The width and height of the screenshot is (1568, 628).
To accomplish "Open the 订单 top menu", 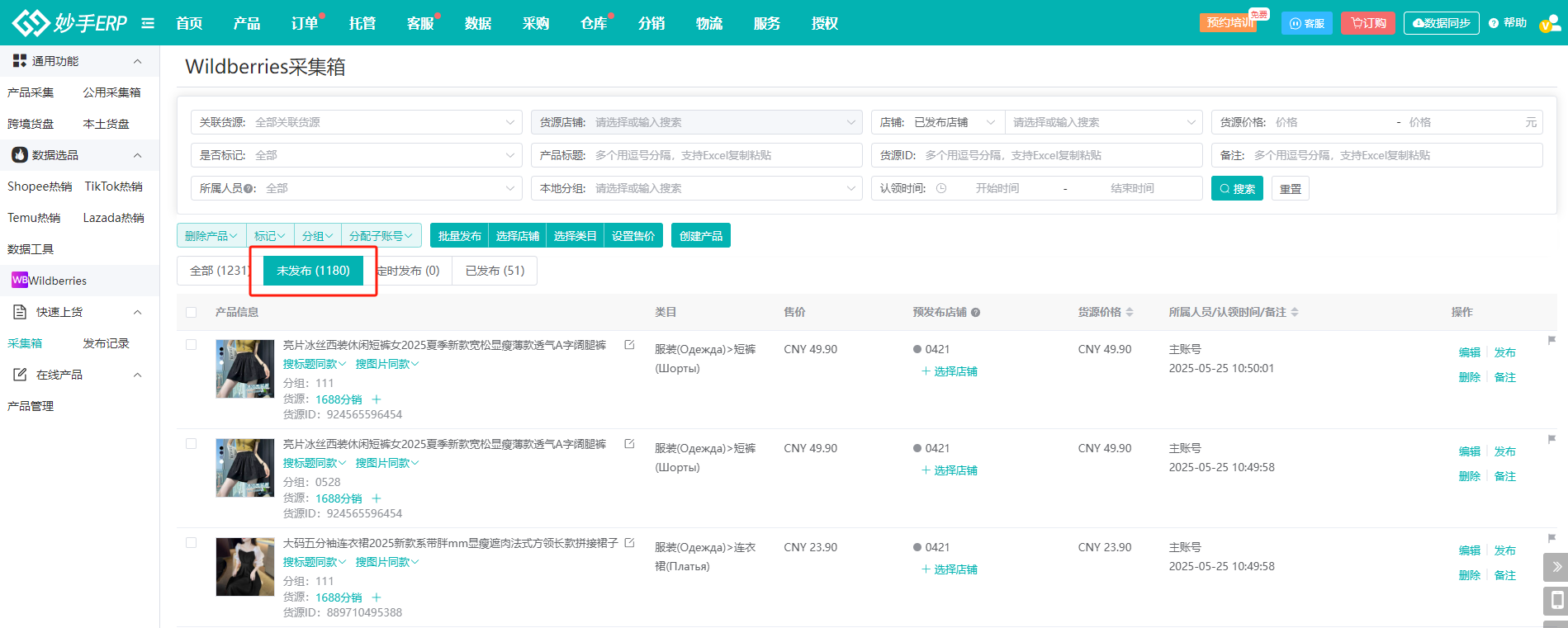I will tap(304, 23).
